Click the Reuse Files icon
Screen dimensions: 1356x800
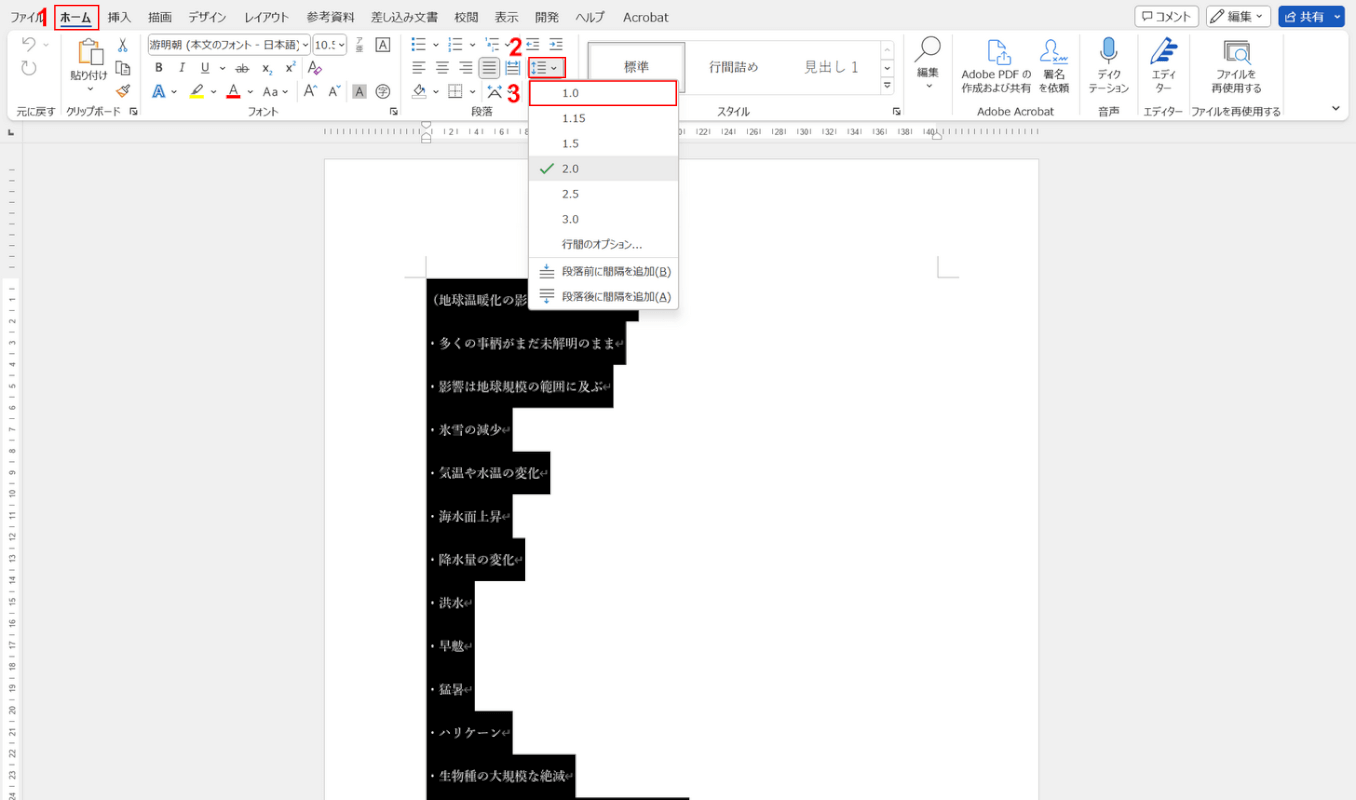(1237, 52)
